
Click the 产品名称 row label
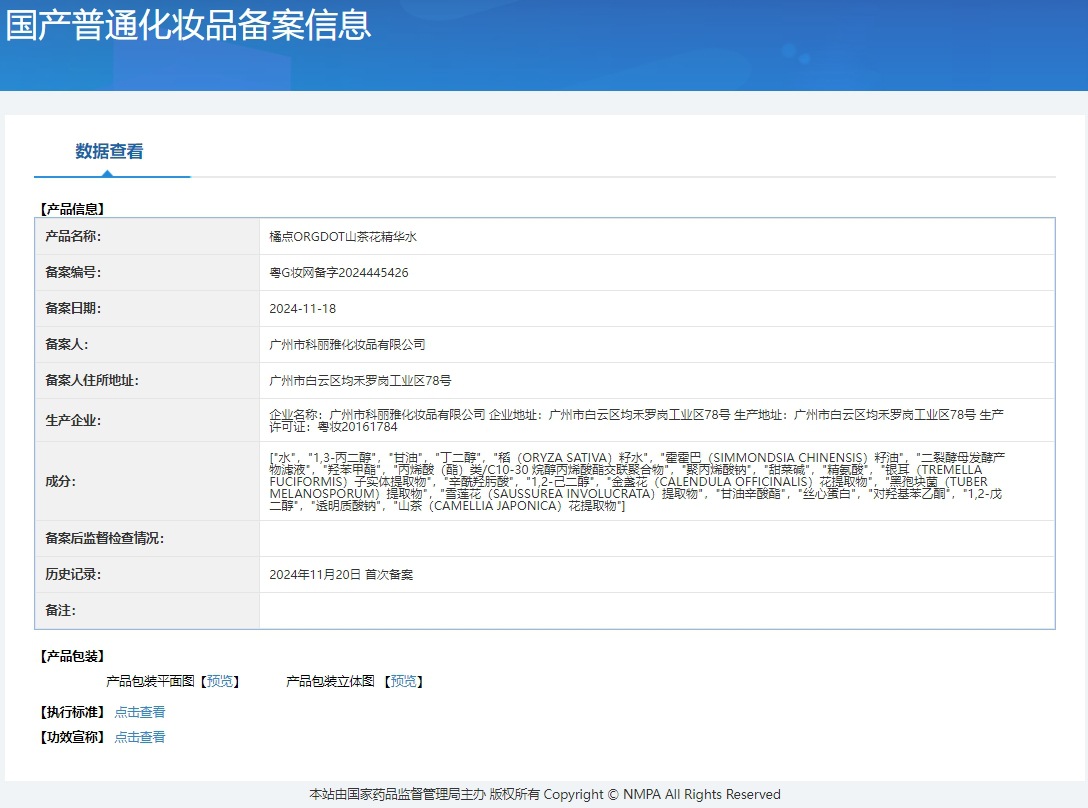[x=73, y=237]
